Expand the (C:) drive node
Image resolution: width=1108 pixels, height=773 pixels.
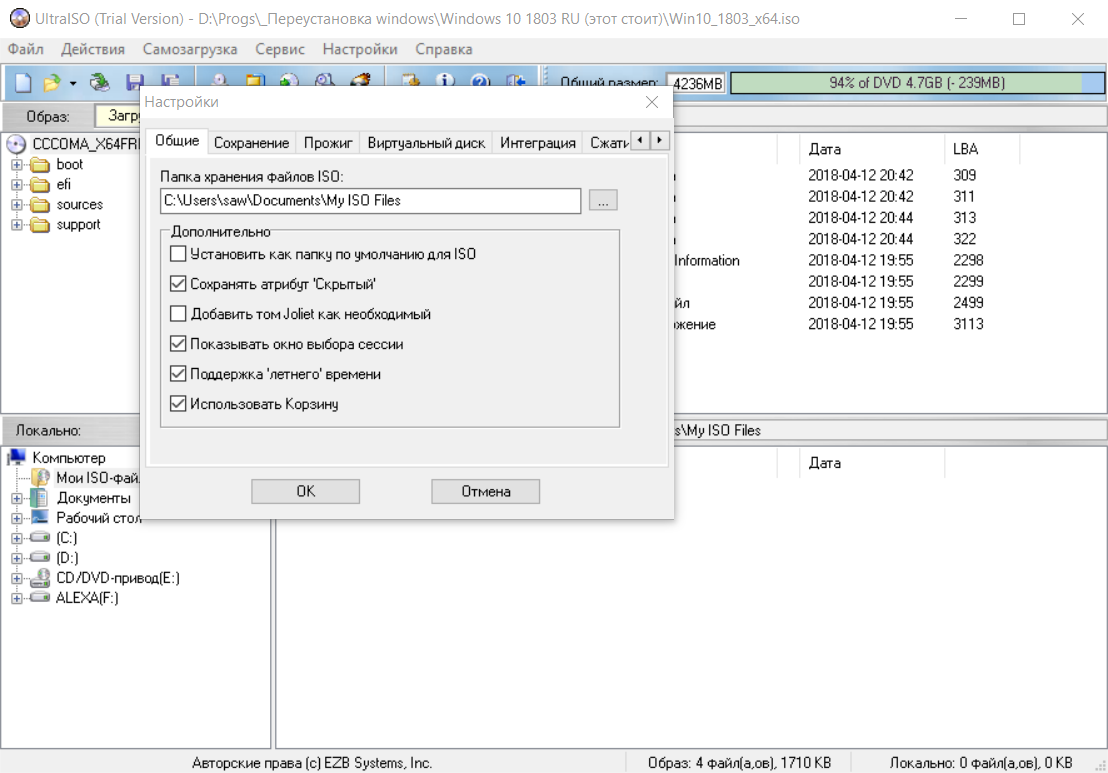pos(17,538)
